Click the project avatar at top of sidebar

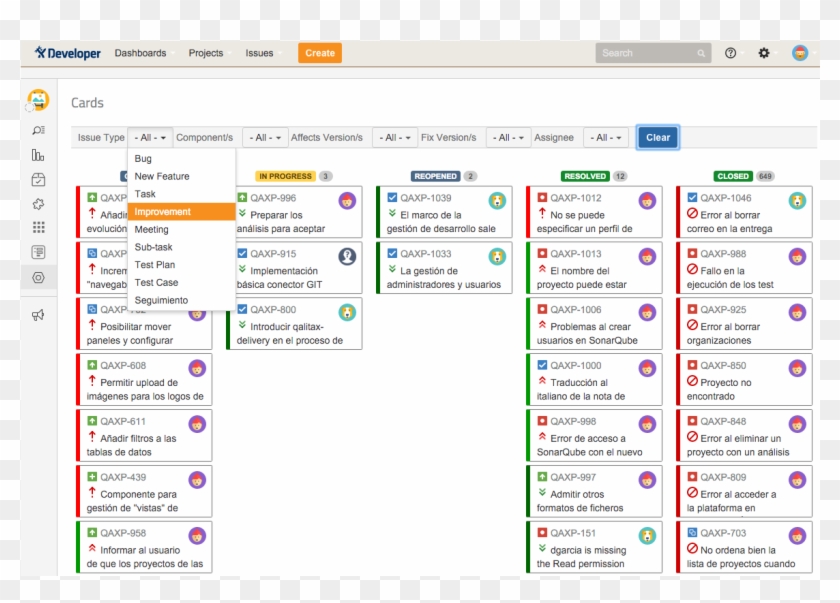tap(38, 99)
